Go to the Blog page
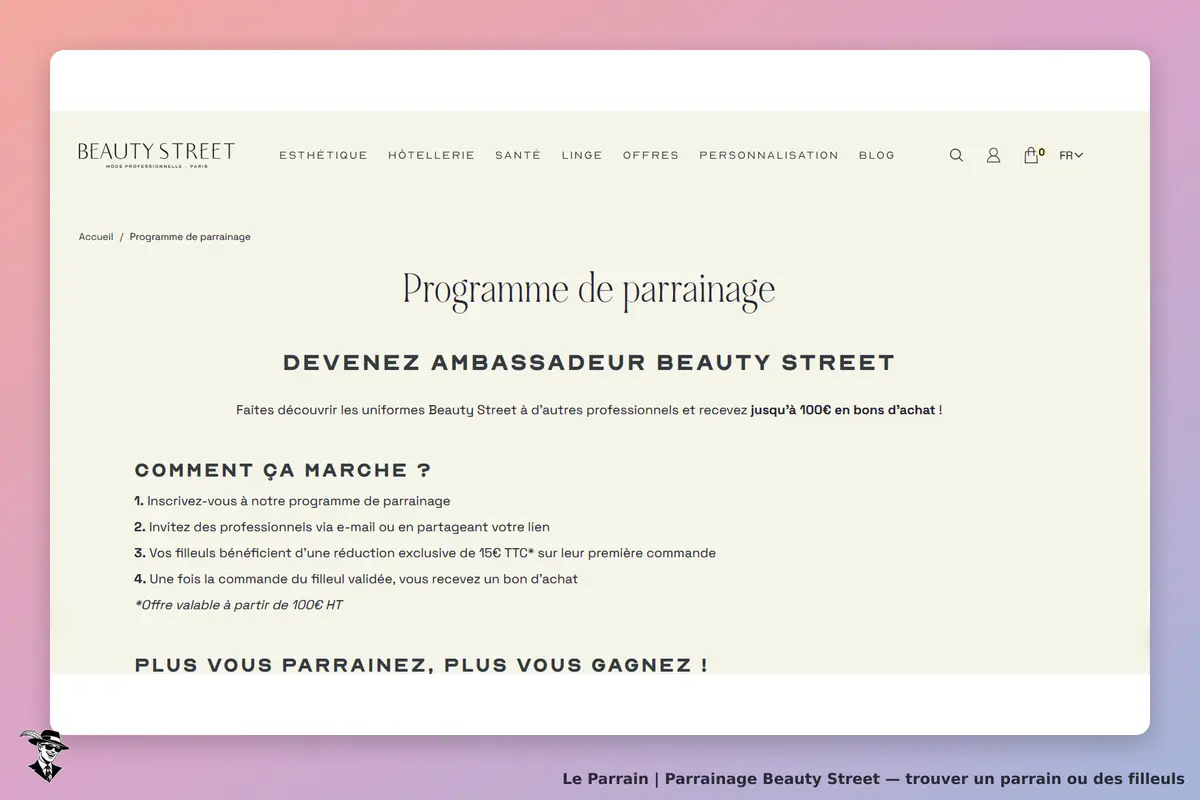Screen dimensions: 1200x800 click(x=877, y=155)
